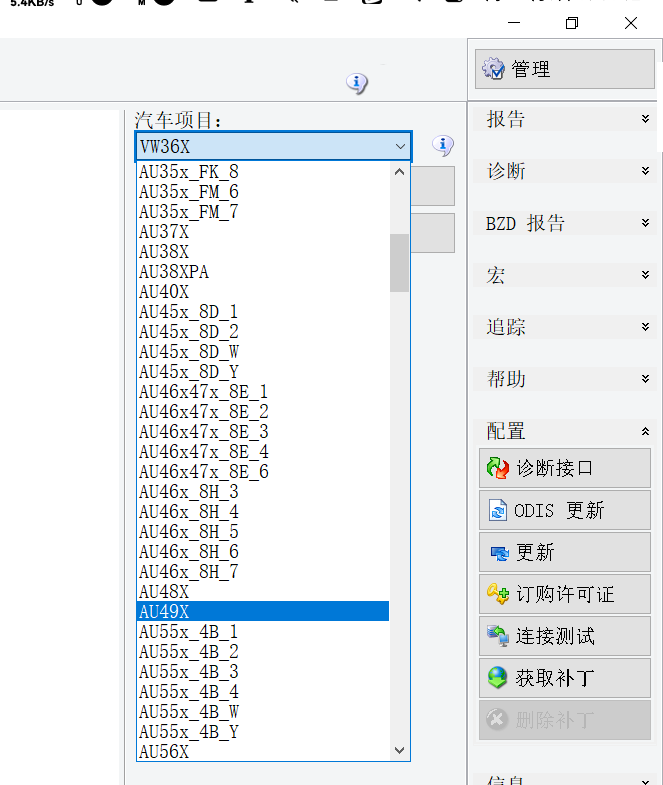Expand the 追踪 trace section

pyautogui.click(x=645, y=328)
